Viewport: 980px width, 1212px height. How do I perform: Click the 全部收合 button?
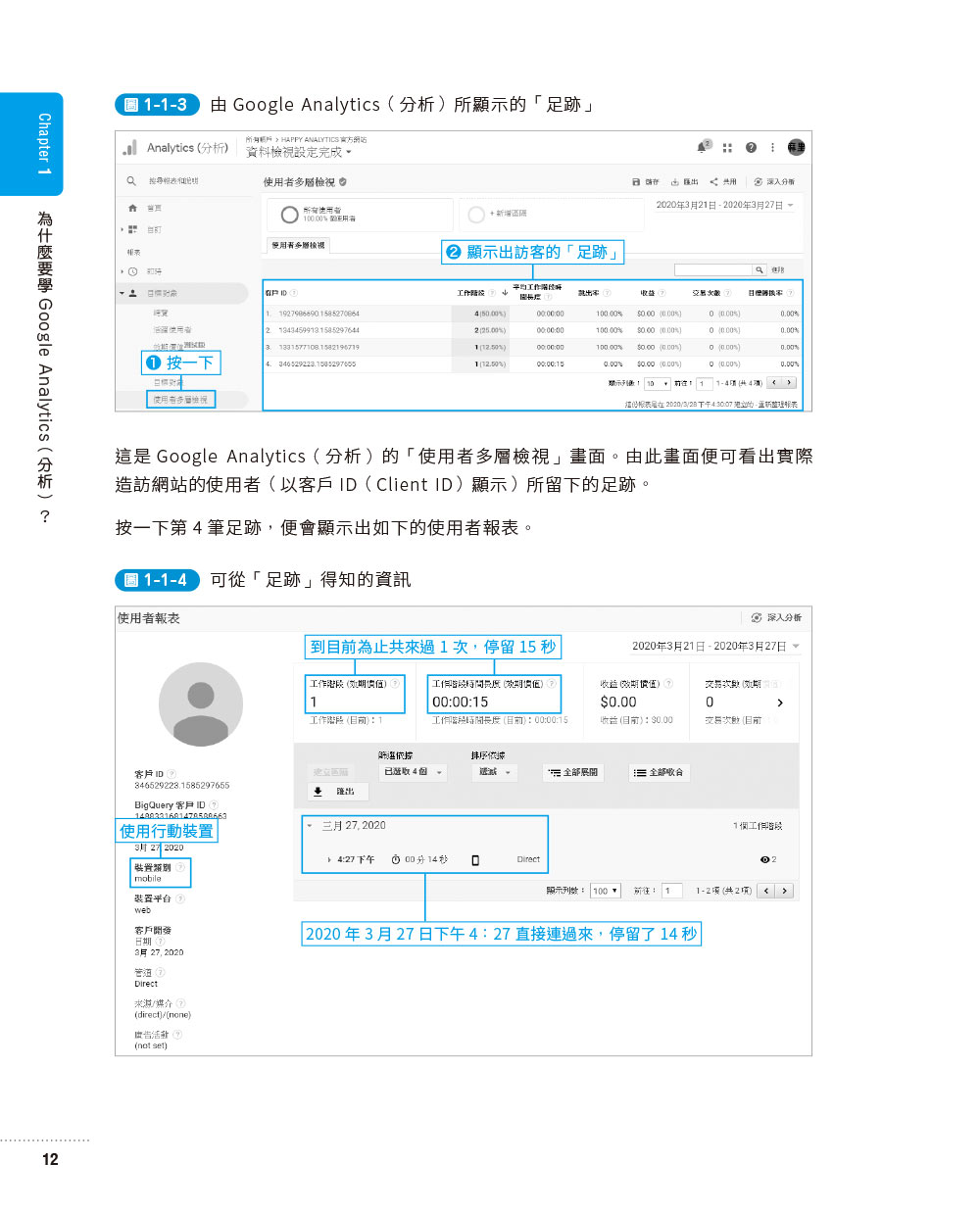point(659,772)
